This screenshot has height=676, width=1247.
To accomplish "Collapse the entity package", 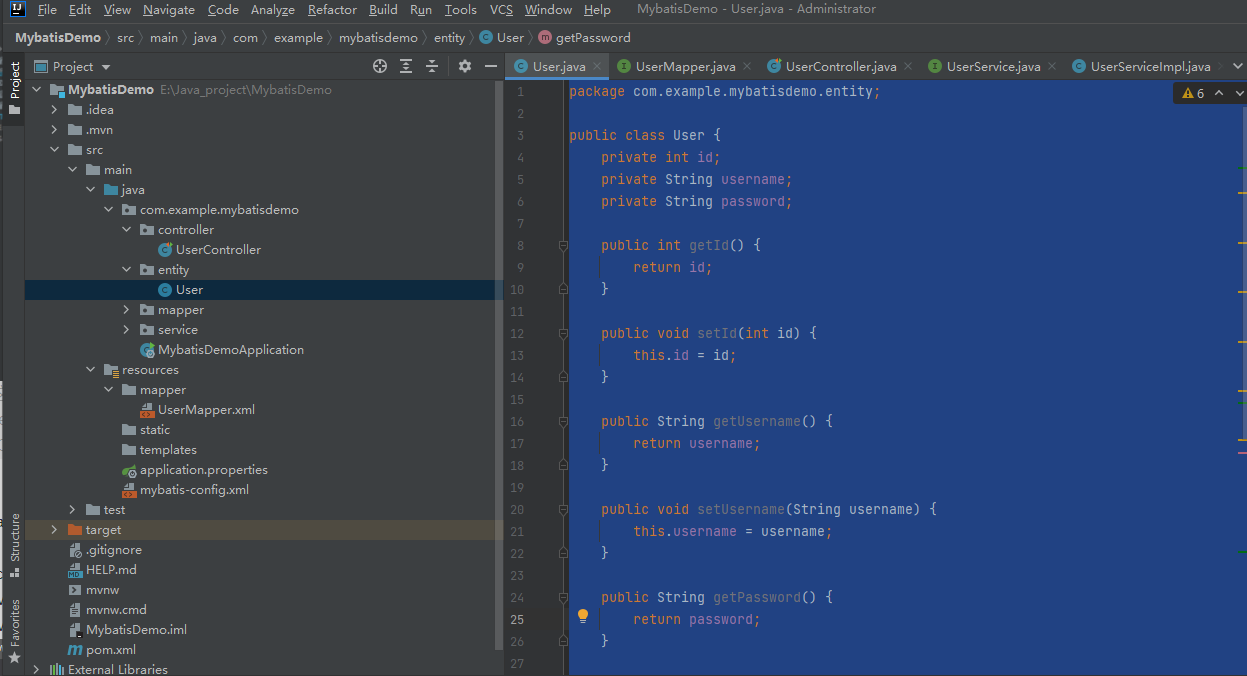I will 125,269.
